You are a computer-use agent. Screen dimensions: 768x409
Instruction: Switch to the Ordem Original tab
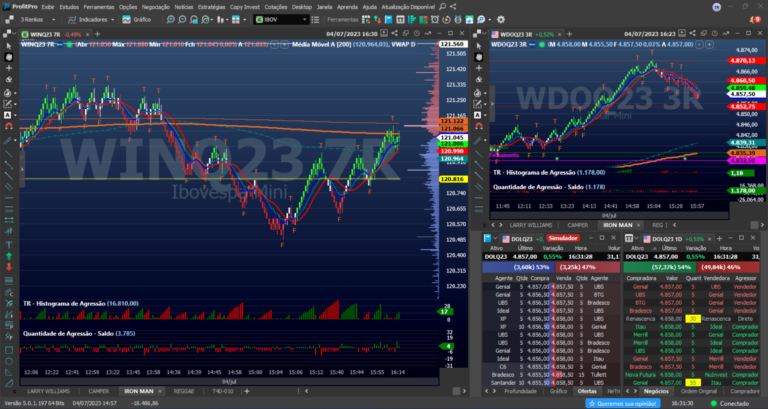click(x=699, y=391)
